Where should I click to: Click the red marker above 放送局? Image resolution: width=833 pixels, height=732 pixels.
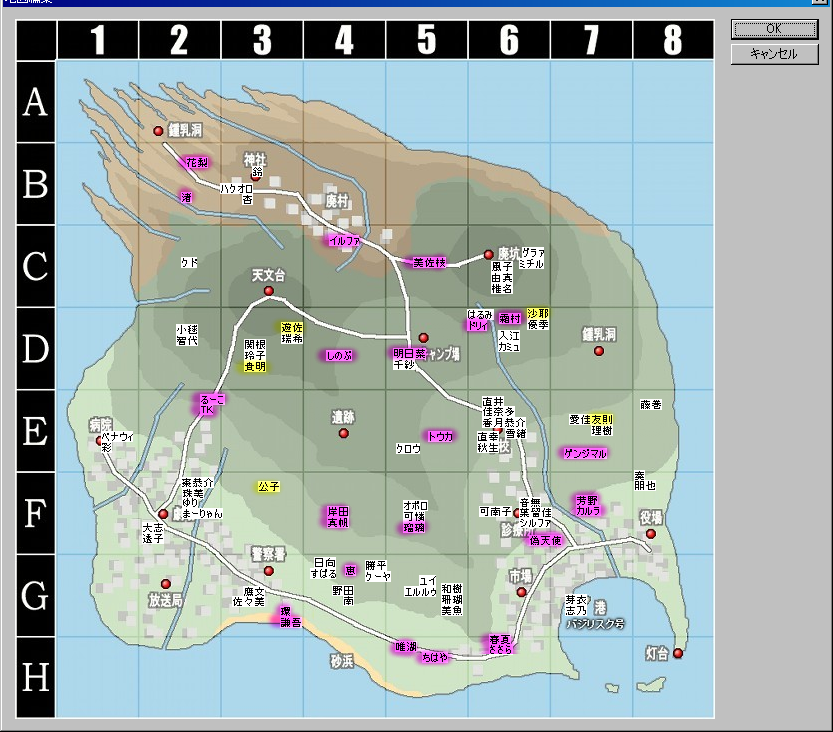tap(166, 584)
